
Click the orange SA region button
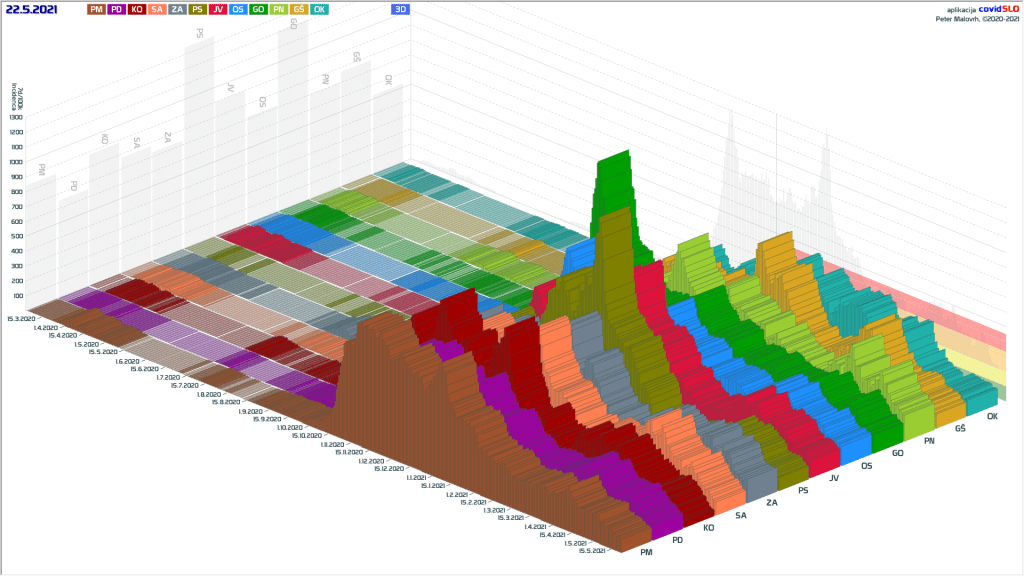pyautogui.click(x=157, y=9)
